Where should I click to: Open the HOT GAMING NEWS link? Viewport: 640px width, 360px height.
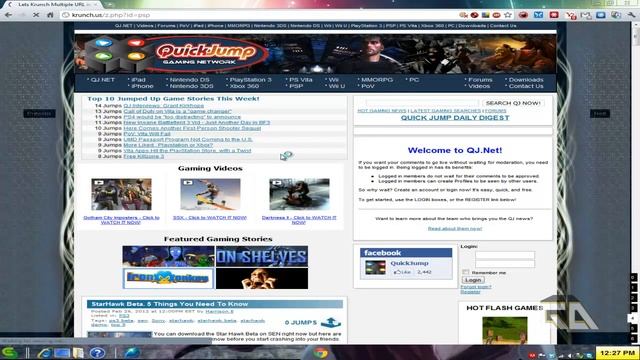(x=382, y=111)
